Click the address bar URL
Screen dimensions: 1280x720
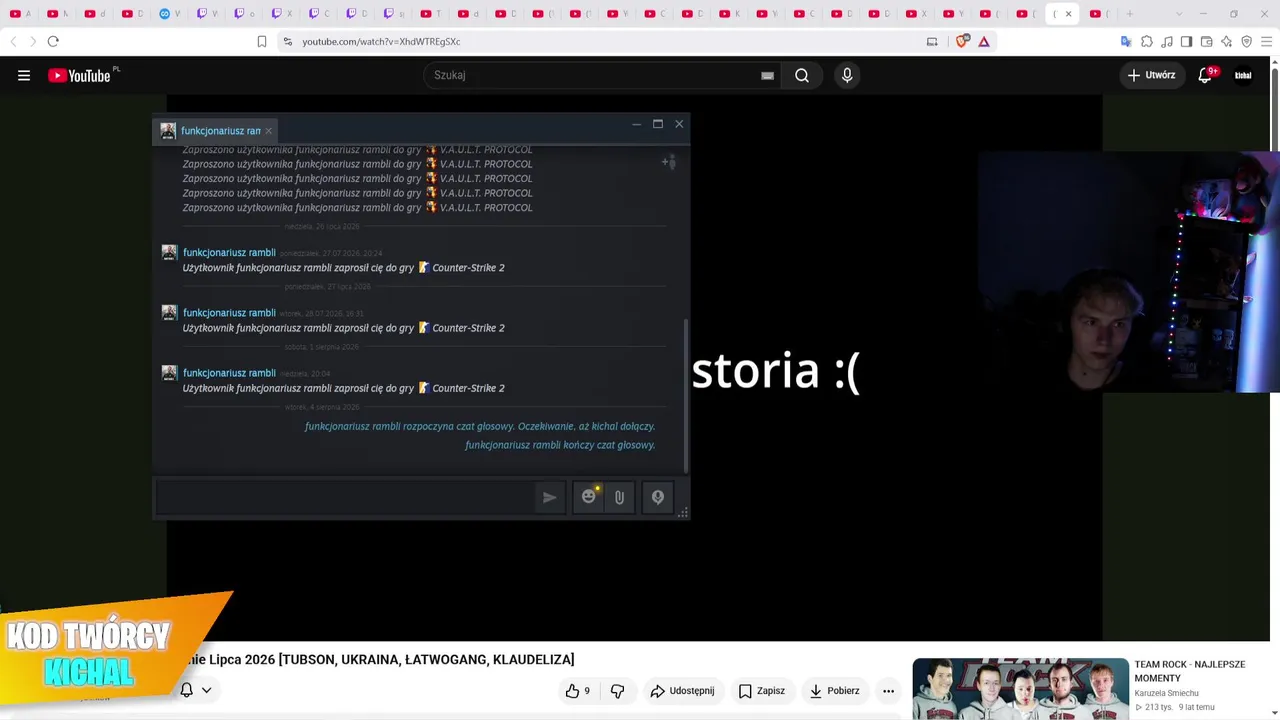pos(381,41)
